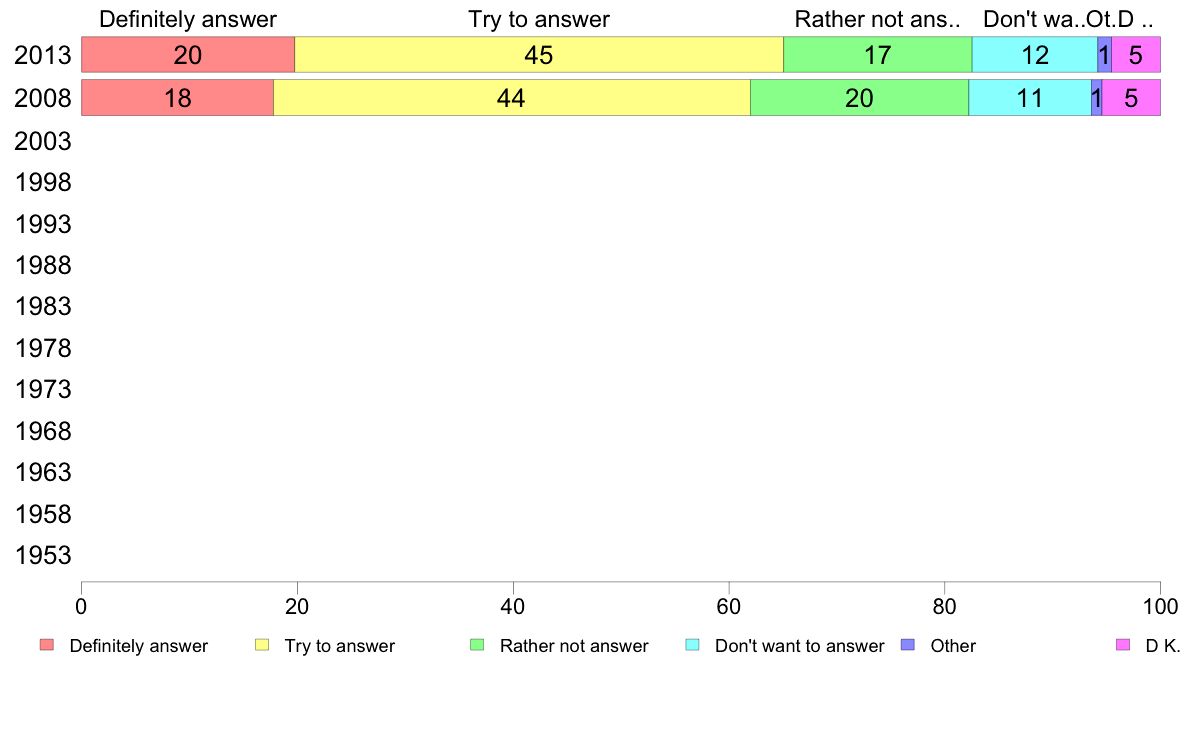Click the red Definitely answer legend swatch

coord(47,645)
